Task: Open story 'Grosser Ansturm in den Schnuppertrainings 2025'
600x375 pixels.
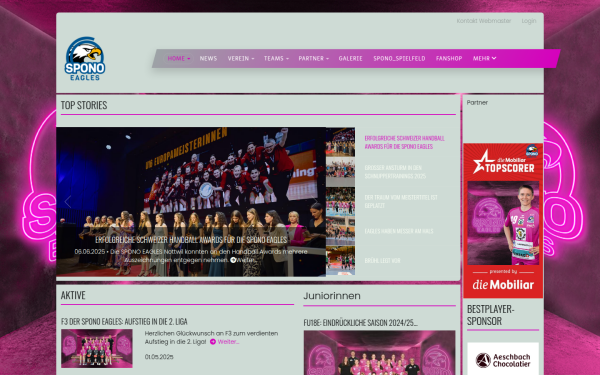Action: click(395, 172)
